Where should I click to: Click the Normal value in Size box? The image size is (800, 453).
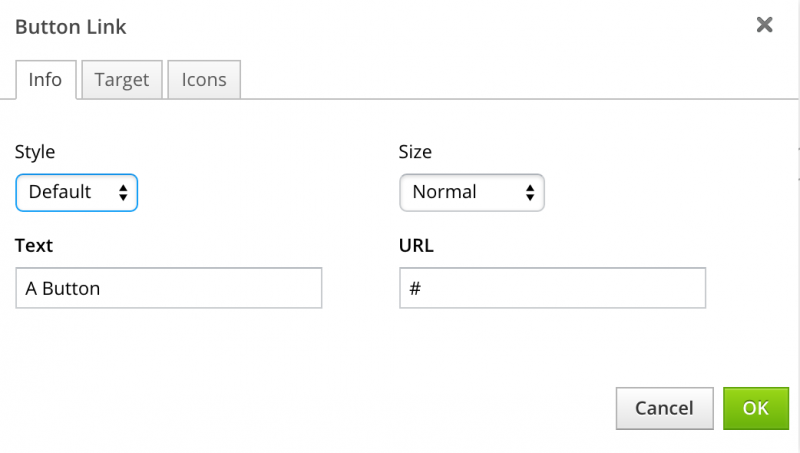click(444, 192)
